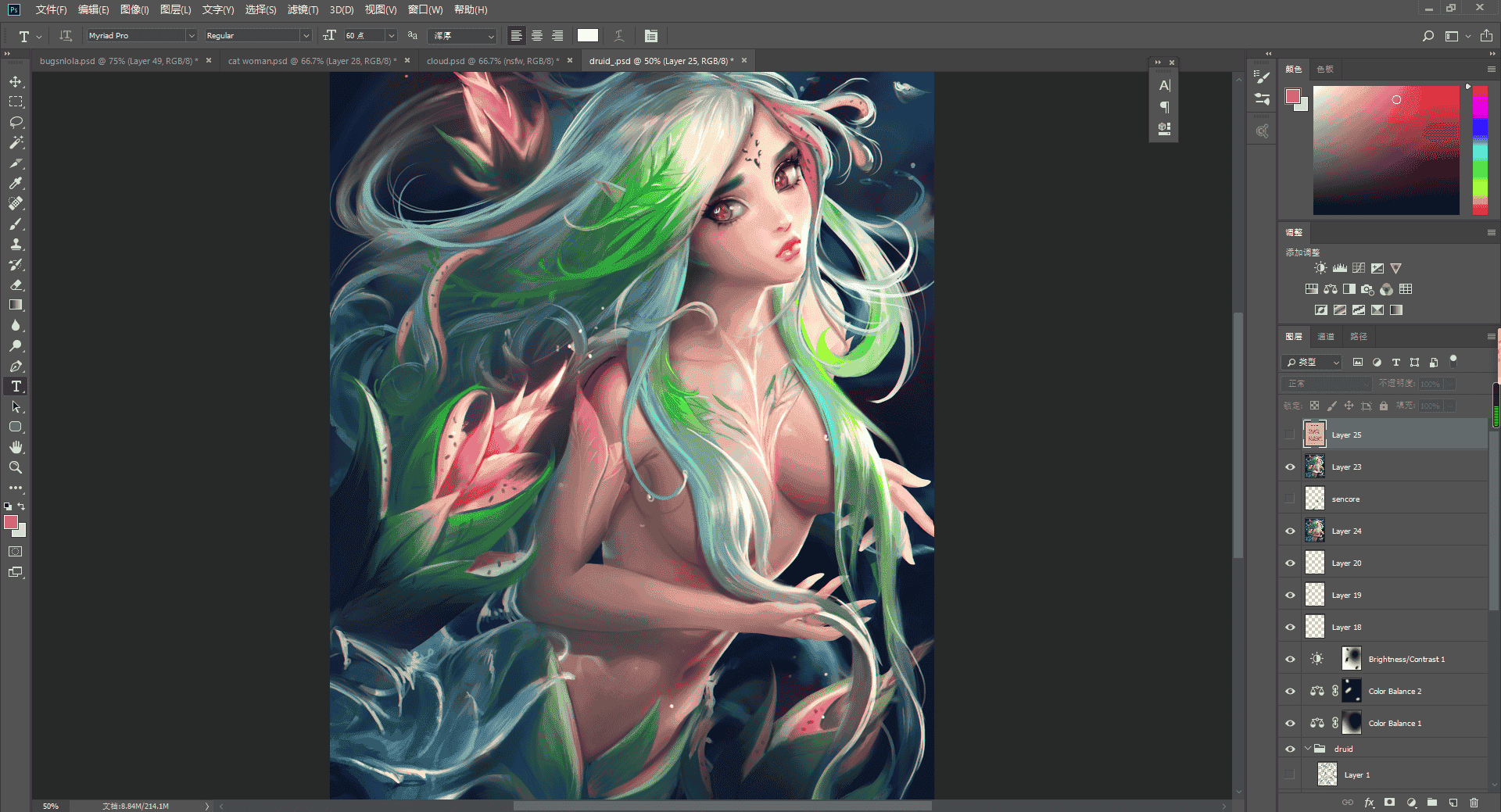This screenshot has width=1501, height=812.
Task: Hide Color Balance 2 adjustment layer
Action: pos(1290,691)
